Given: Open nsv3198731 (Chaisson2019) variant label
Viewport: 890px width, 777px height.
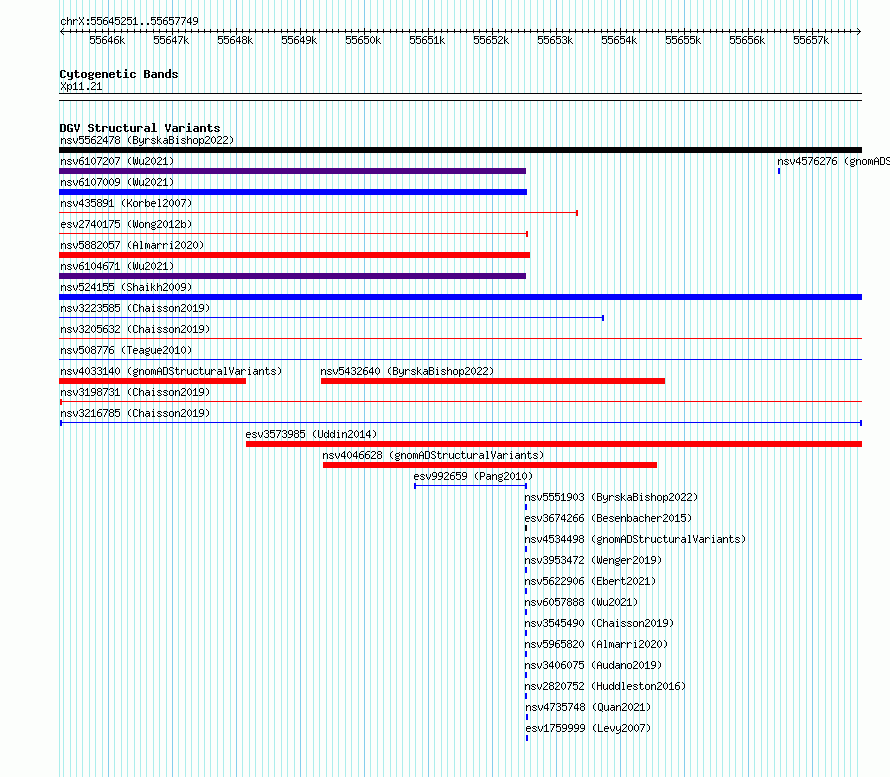Looking at the screenshot, I should click(x=135, y=392).
